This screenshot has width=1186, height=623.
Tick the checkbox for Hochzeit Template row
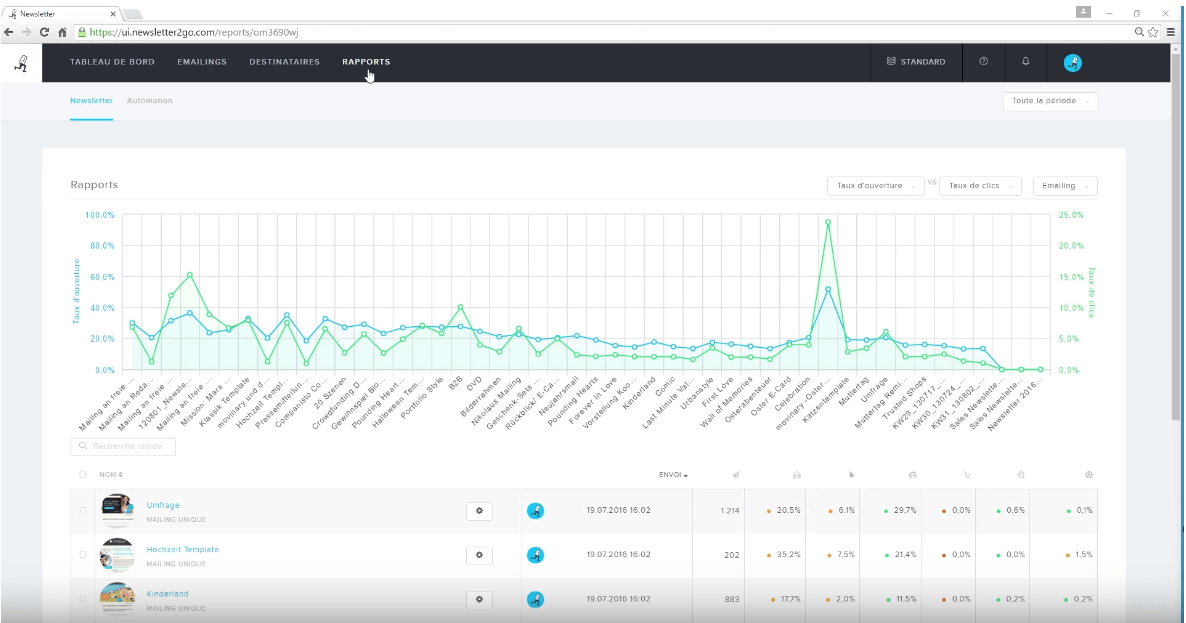[83, 555]
